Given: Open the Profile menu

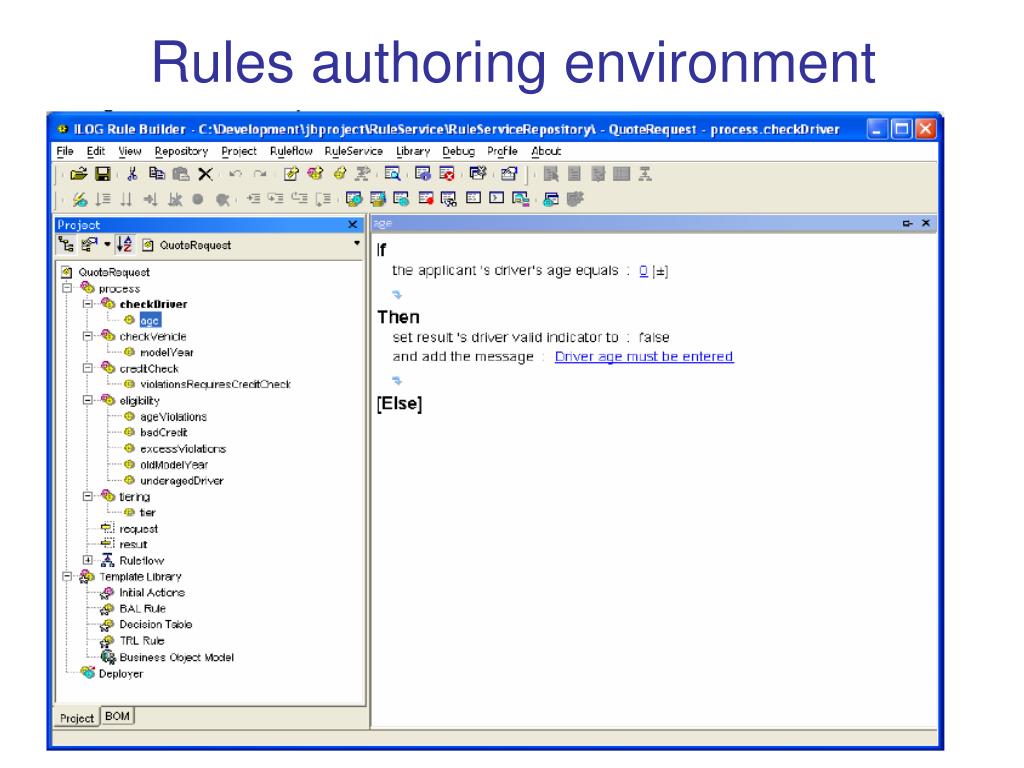Looking at the screenshot, I should 502,151.
